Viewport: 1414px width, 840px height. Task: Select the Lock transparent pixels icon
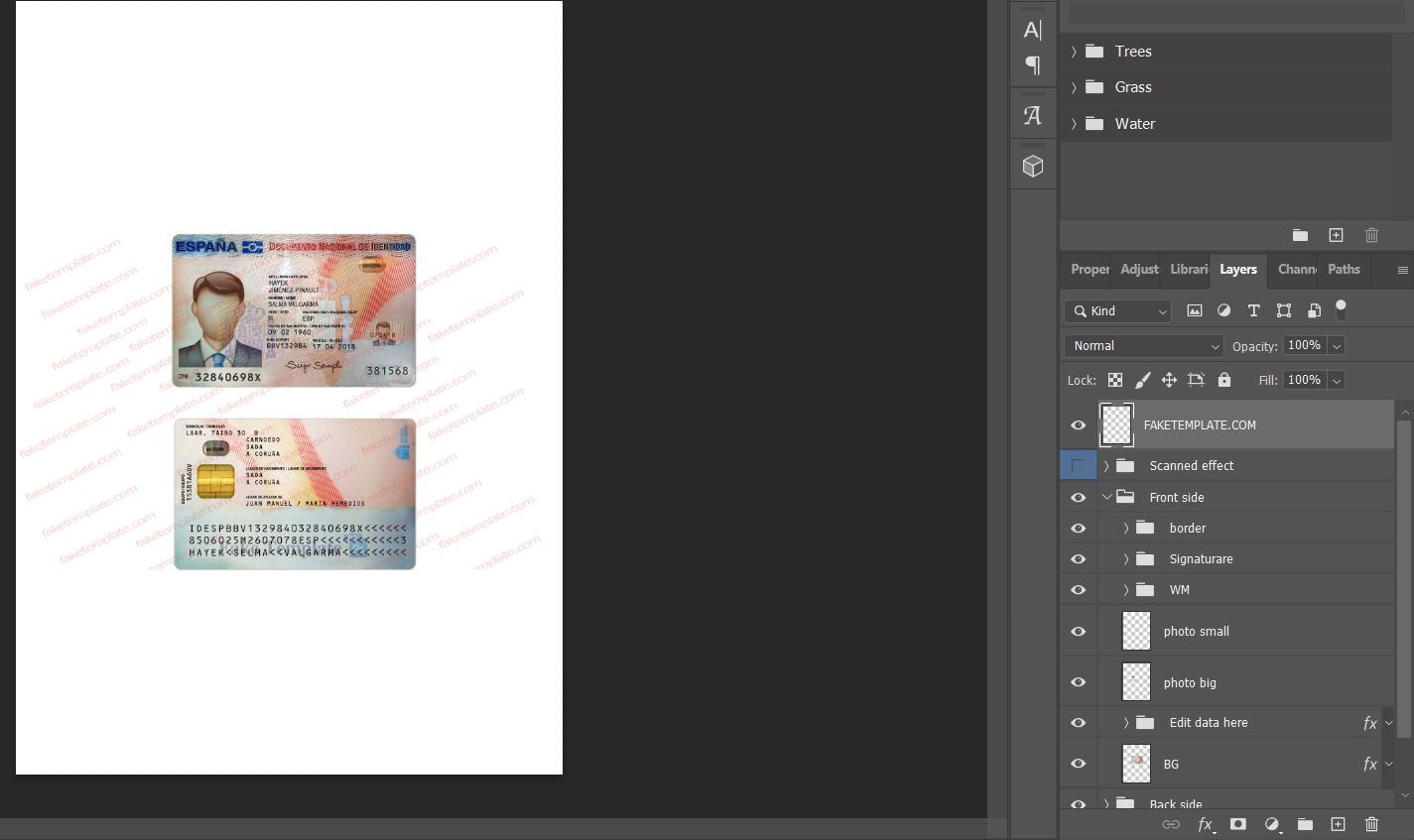[x=1115, y=380]
